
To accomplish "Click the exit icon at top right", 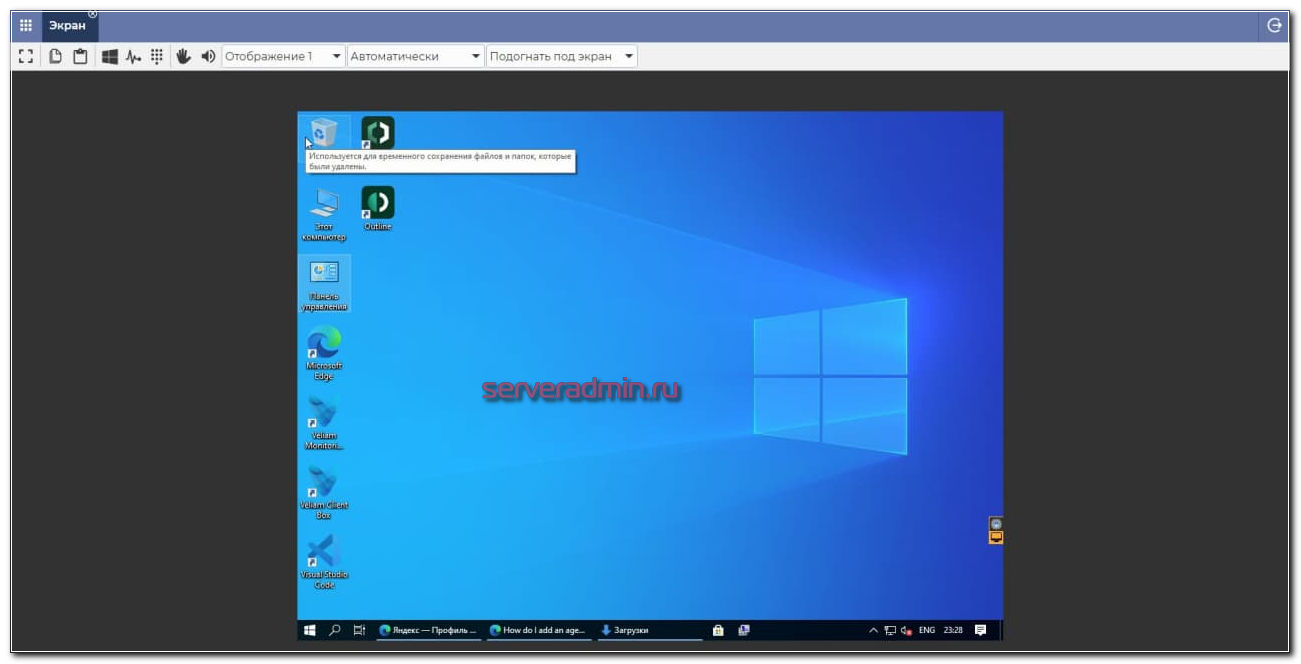I will tap(1274, 26).
